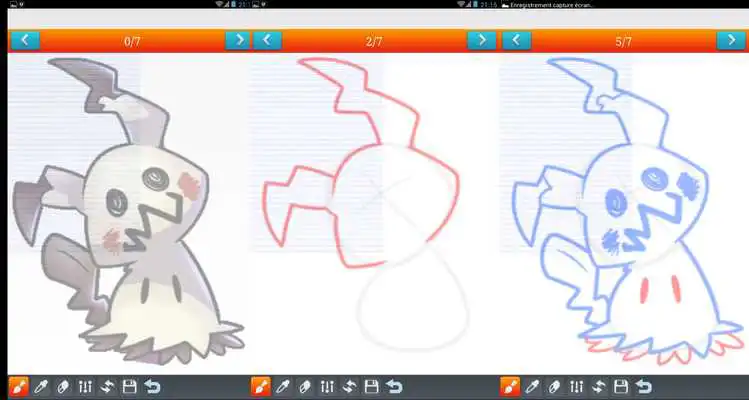749x400 pixels.
Task: Click the swap arrows icon in the 0/7 panel
Action: (107, 386)
